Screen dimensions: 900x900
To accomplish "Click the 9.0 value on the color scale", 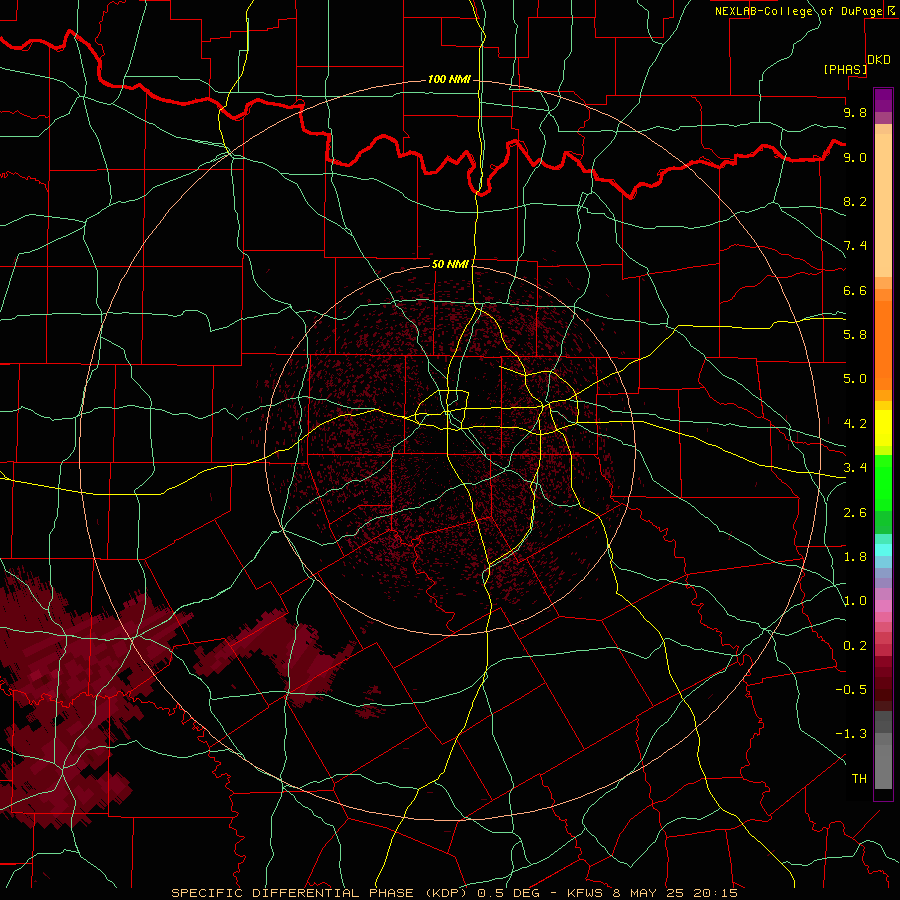I will (855, 157).
